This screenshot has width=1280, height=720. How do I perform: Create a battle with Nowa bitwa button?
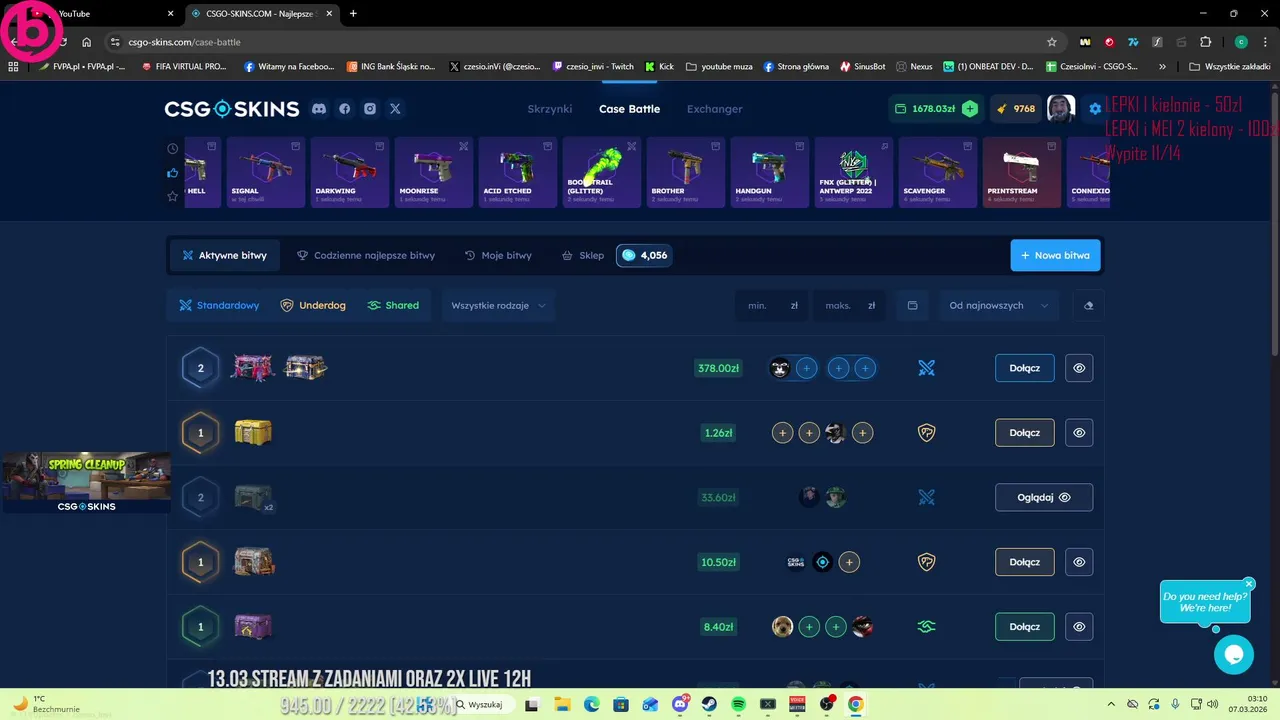(x=1056, y=255)
